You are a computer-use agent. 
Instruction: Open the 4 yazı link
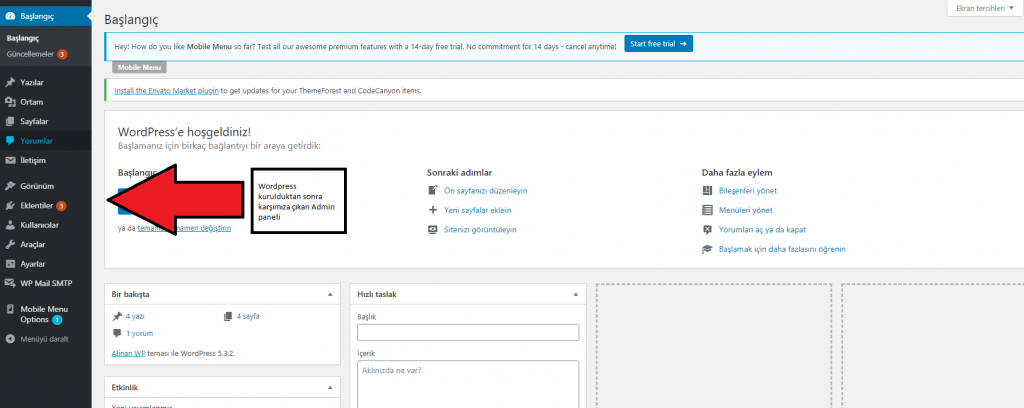click(x=135, y=316)
